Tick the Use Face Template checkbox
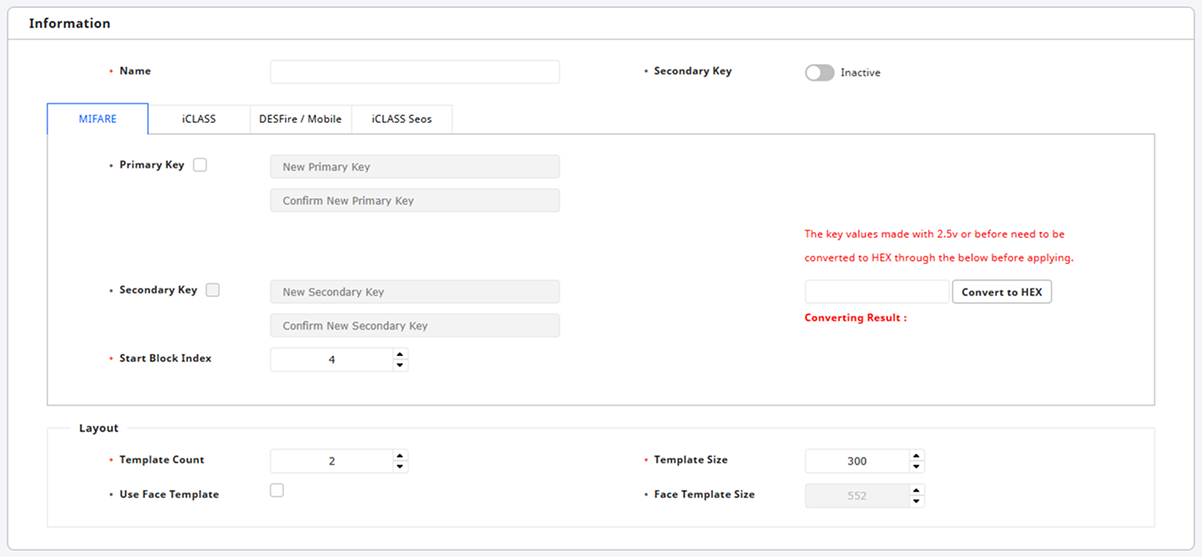The image size is (1202, 557). [x=277, y=490]
